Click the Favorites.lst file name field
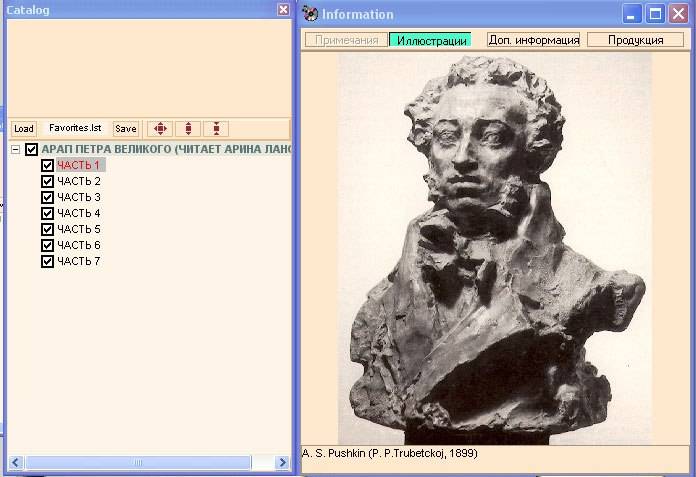The height and width of the screenshot is (477, 696). pyautogui.click(x=75, y=128)
